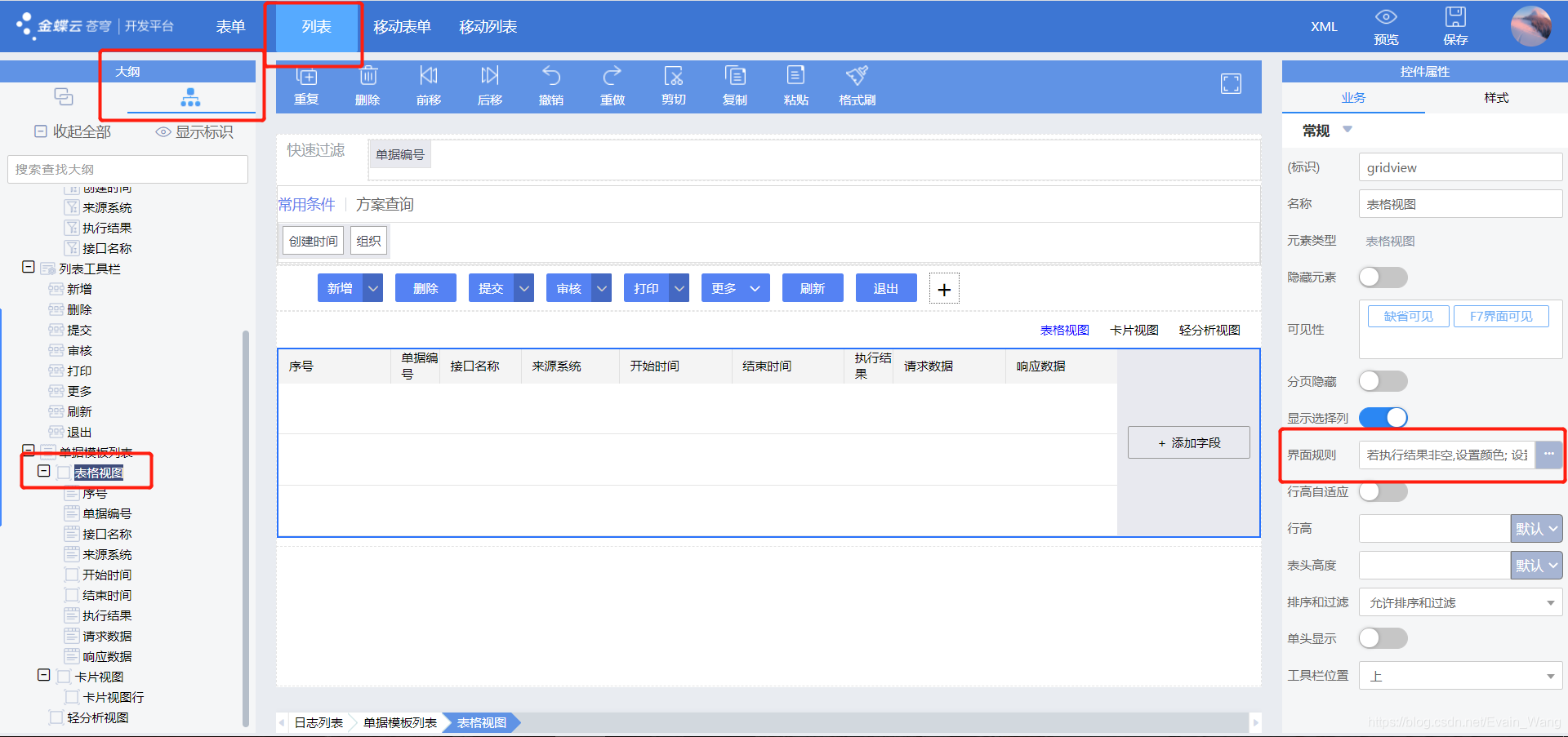Click the 格式刷 format painter icon
1568x737 pixels.
pos(857,76)
